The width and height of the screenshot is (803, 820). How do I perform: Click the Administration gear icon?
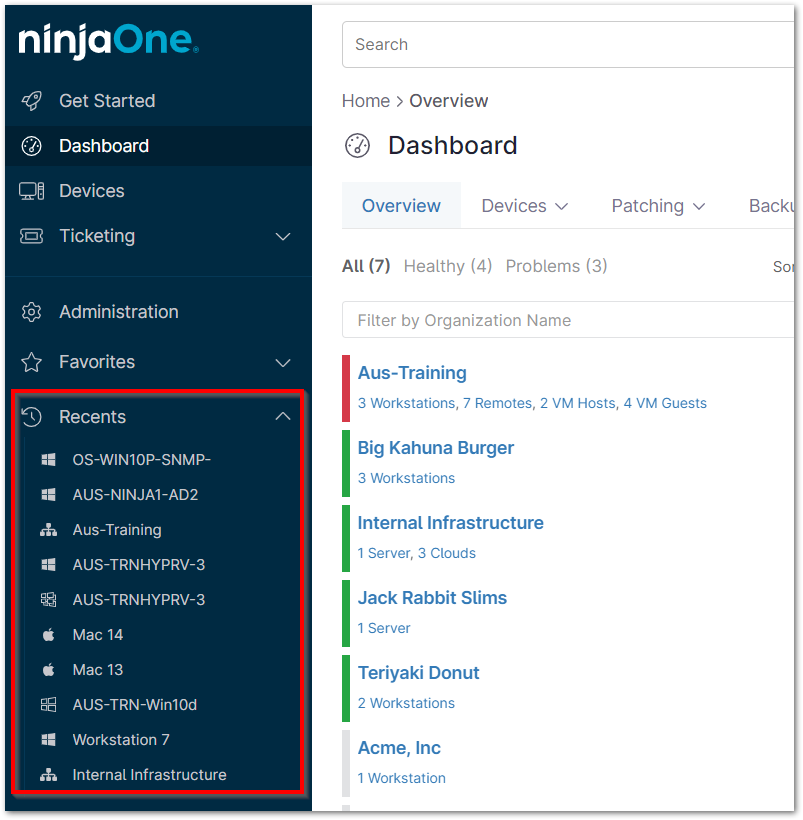tap(32, 312)
